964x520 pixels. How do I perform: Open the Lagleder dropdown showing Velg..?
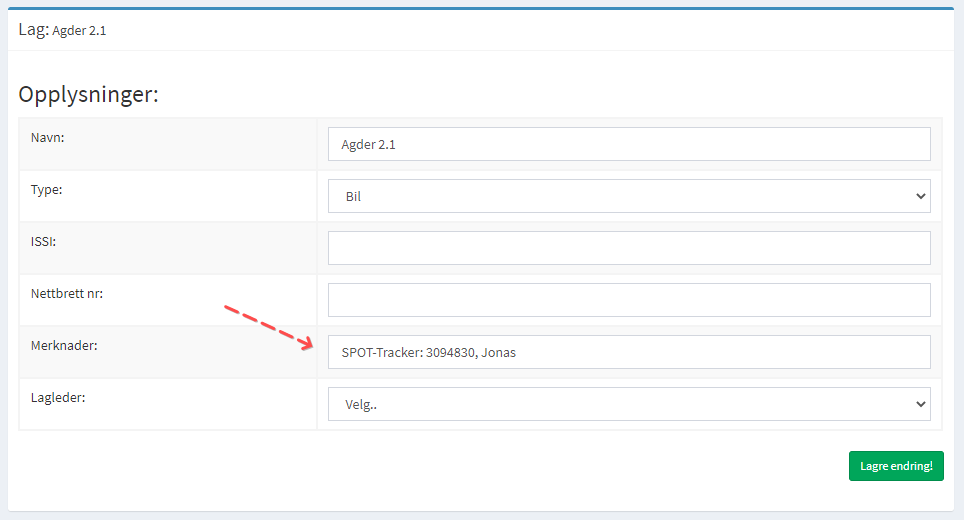628,404
